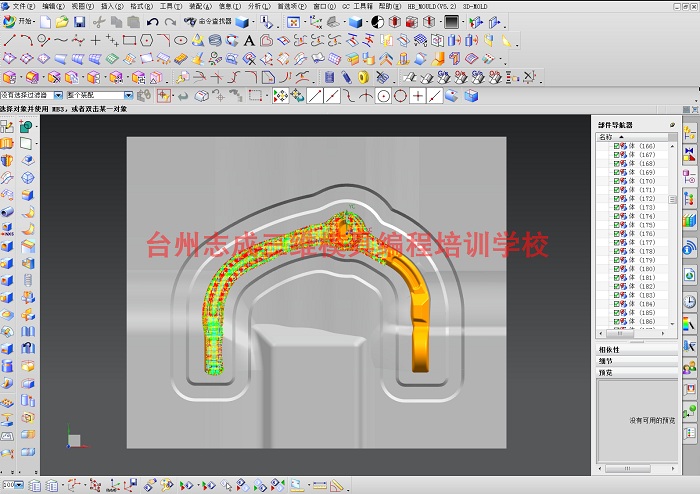Open the Reuse Library books tab
The width and height of the screenshot is (700, 494).
tap(689, 221)
